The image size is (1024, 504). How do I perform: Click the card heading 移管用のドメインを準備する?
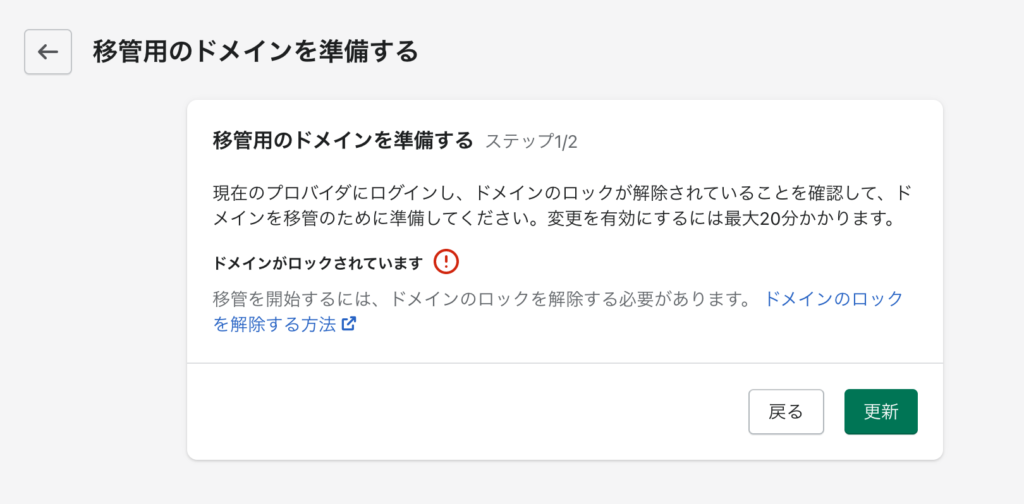click(x=343, y=141)
